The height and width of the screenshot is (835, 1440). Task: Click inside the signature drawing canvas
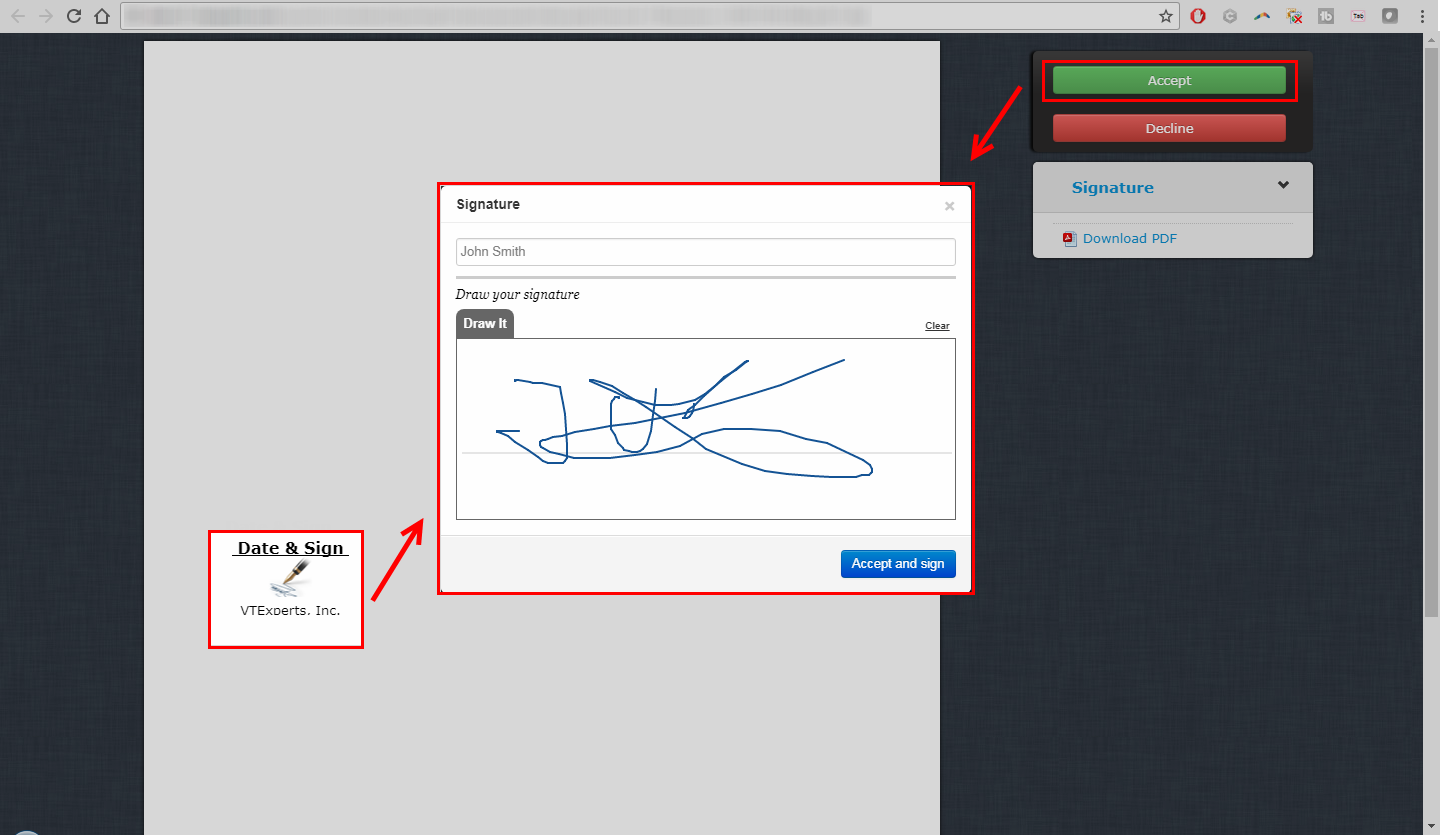706,429
